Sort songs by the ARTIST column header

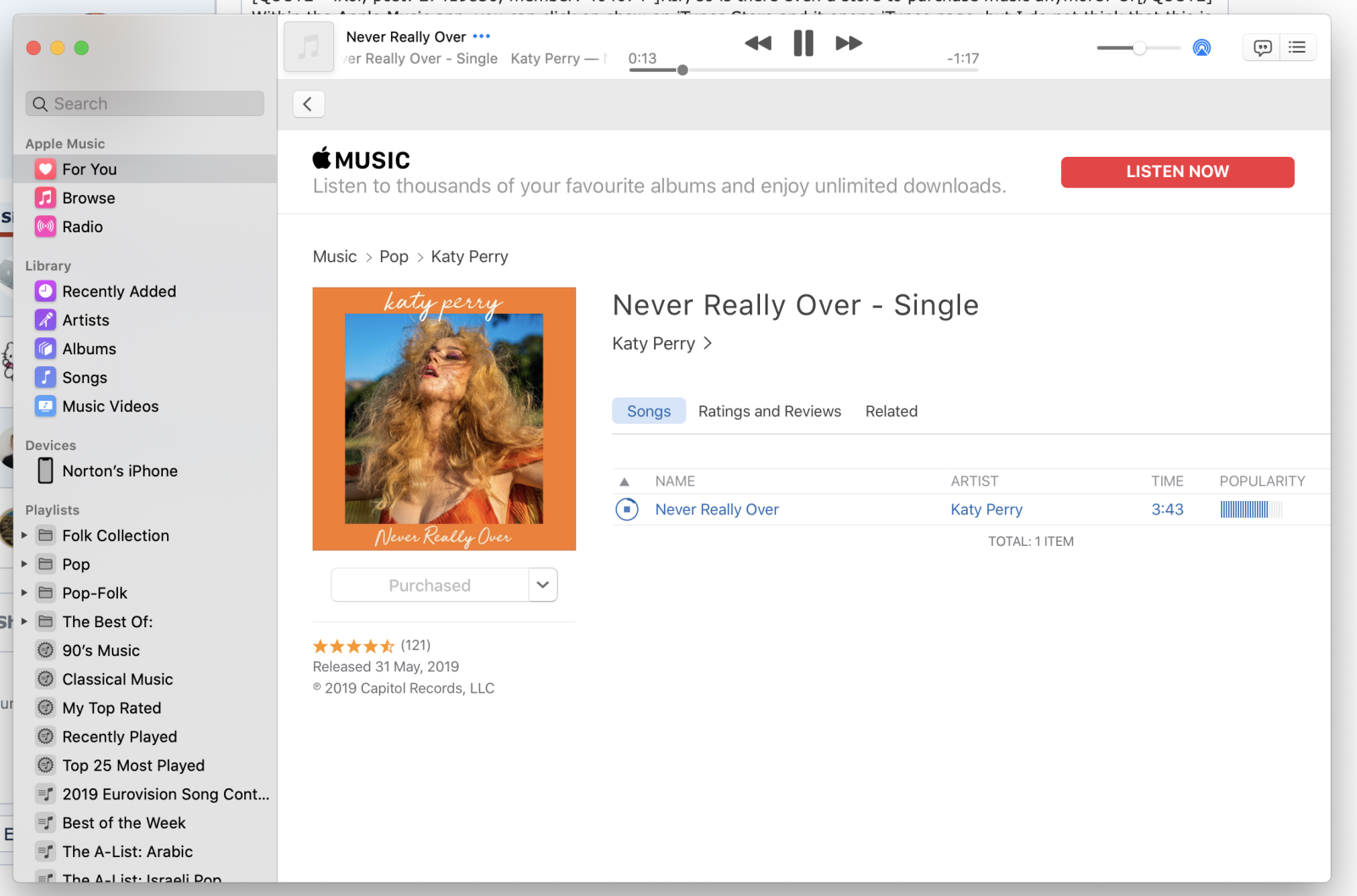[x=974, y=481]
